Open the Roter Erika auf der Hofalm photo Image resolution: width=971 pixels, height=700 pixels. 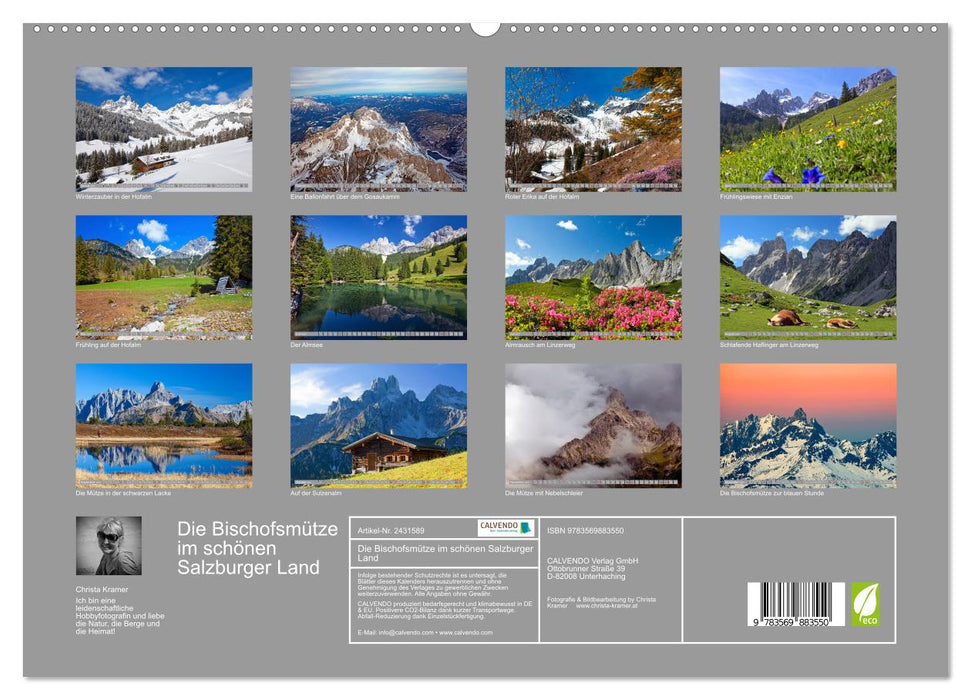tap(593, 129)
